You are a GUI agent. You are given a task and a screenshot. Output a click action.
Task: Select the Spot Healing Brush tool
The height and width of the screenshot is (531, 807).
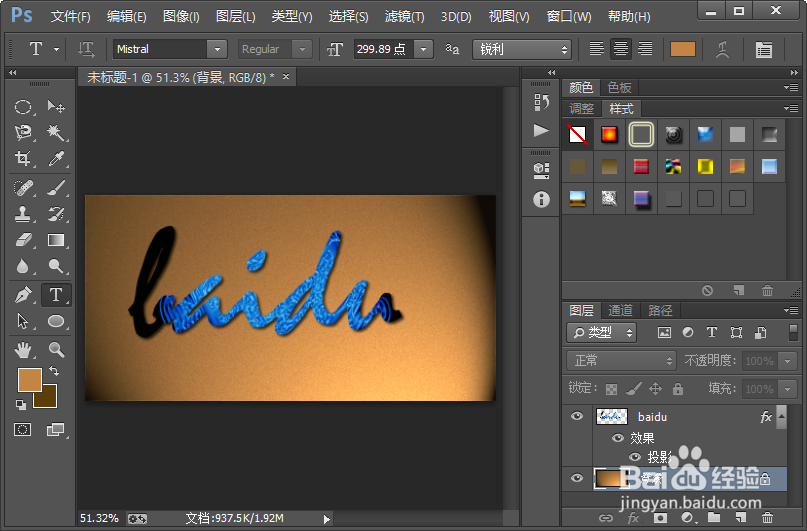tap(22, 188)
